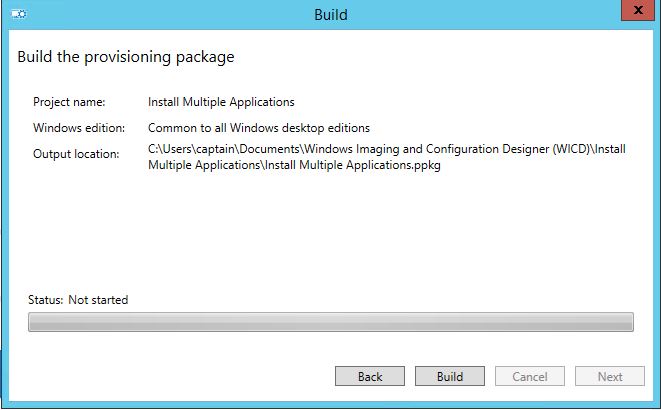Image resolution: width=661 pixels, height=410 pixels.
Task: Click the "Build" window title text
Action: click(331, 15)
